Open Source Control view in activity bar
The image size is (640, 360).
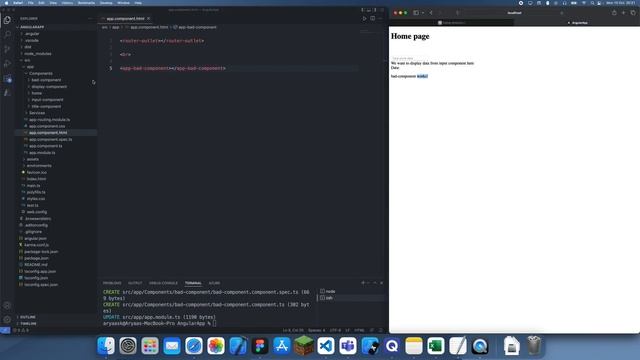point(7,49)
